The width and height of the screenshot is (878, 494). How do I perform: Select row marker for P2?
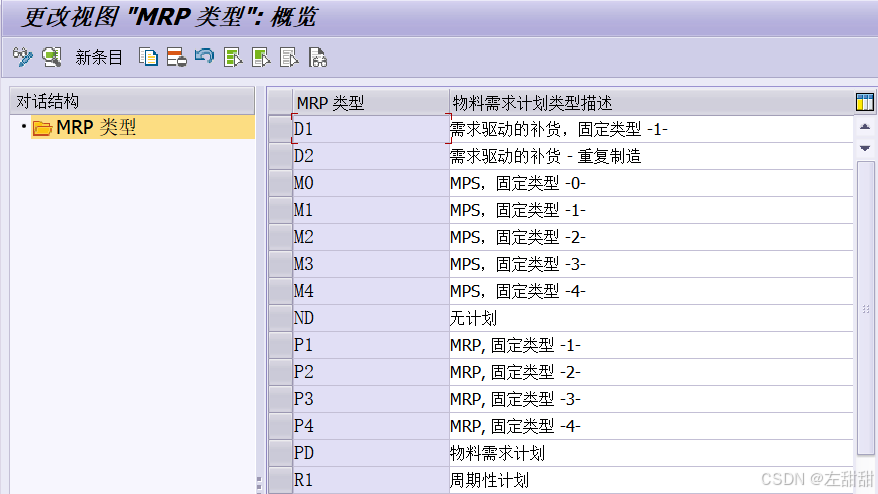click(280, 372)
